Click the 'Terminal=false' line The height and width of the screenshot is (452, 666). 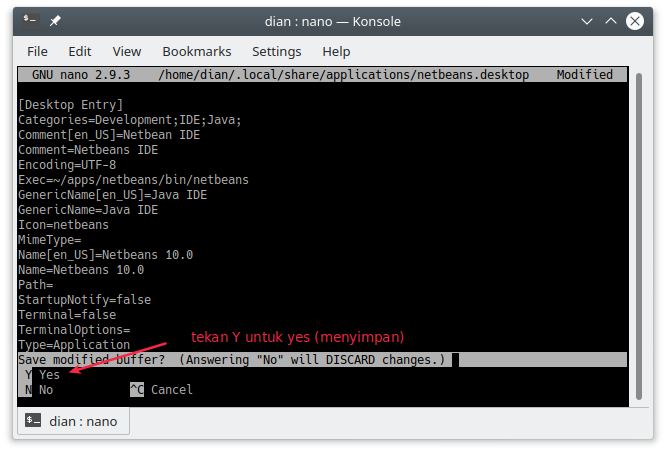[x=67, y=314]
